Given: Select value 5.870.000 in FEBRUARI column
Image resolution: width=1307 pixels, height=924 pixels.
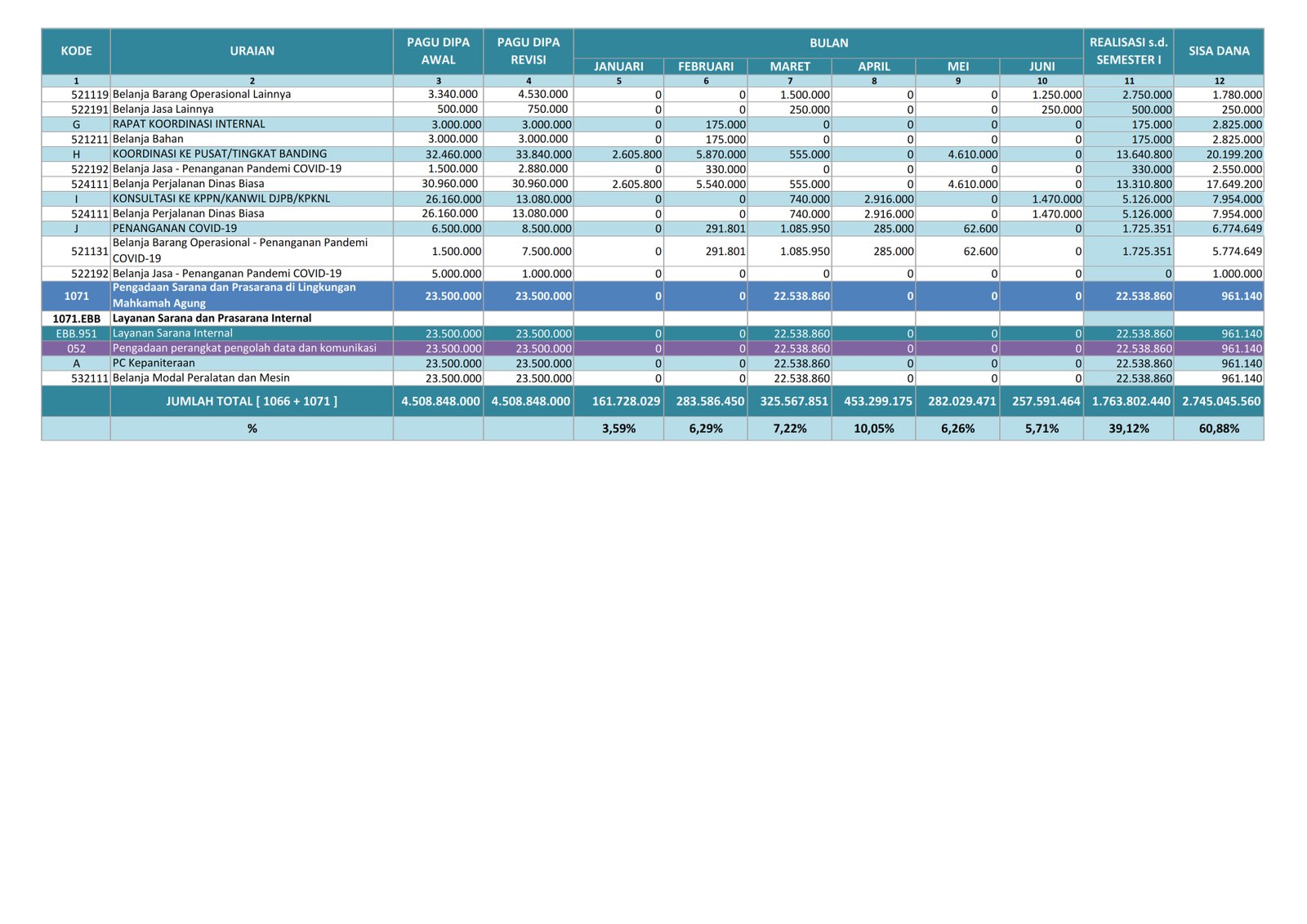Looking at the screenshot, I should [x=721, y=154].
